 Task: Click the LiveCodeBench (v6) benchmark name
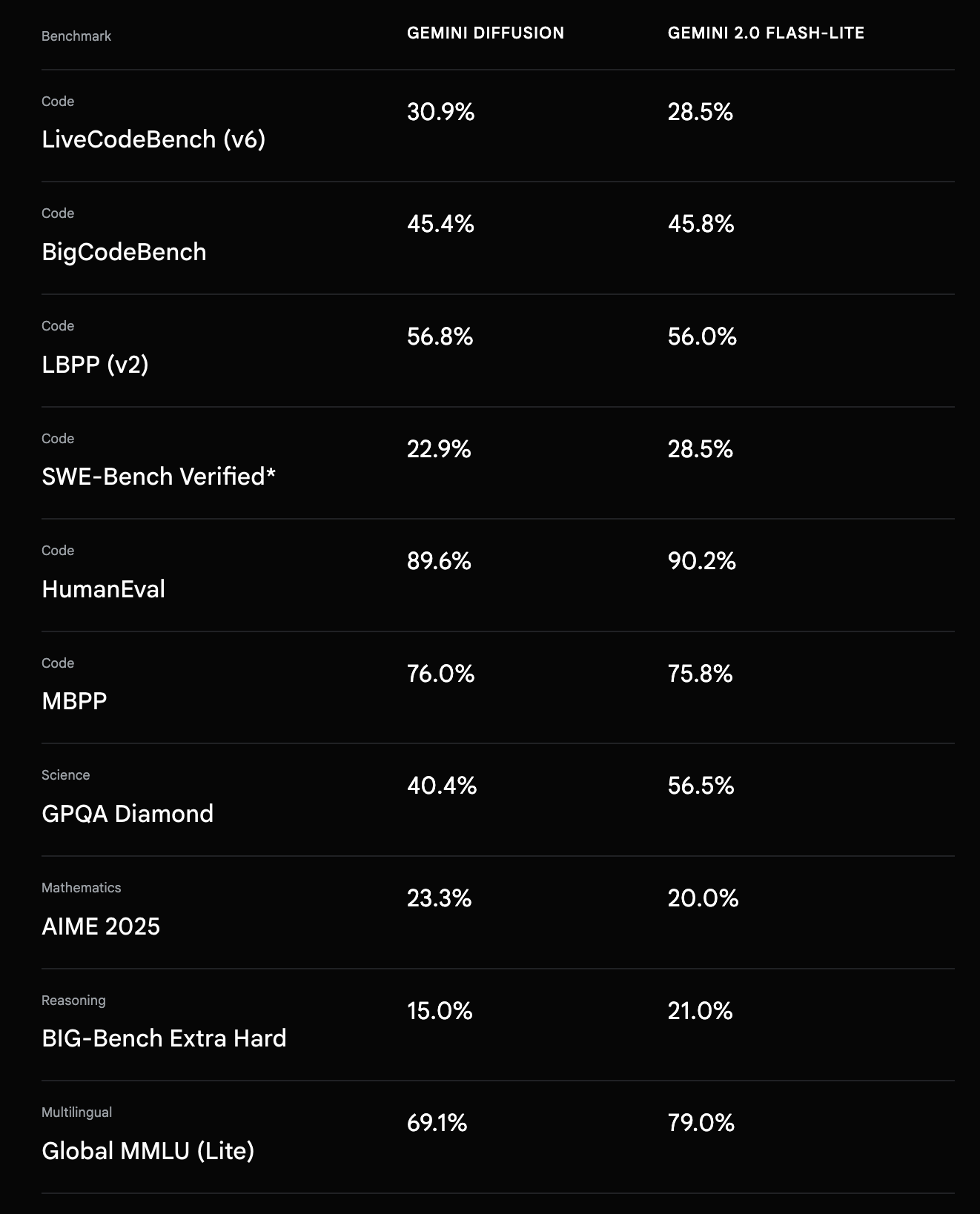(x=153, y=139)
